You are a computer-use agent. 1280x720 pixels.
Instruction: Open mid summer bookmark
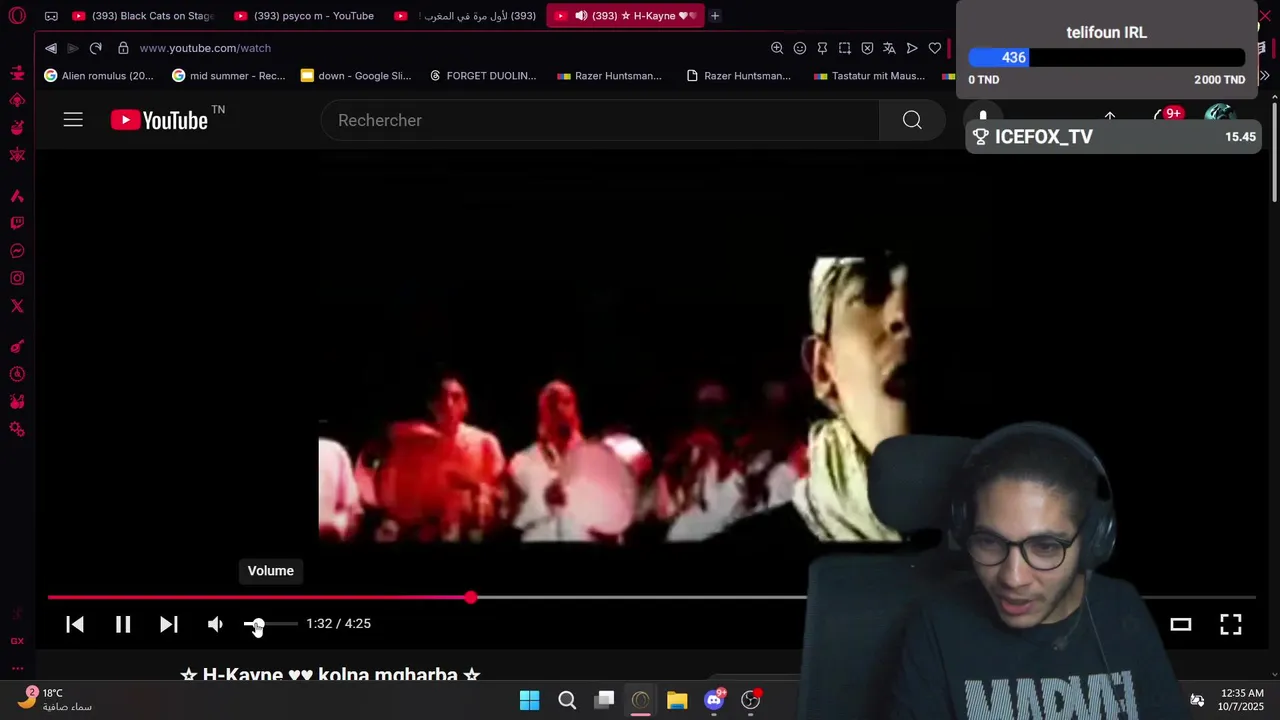click(229, 76)
